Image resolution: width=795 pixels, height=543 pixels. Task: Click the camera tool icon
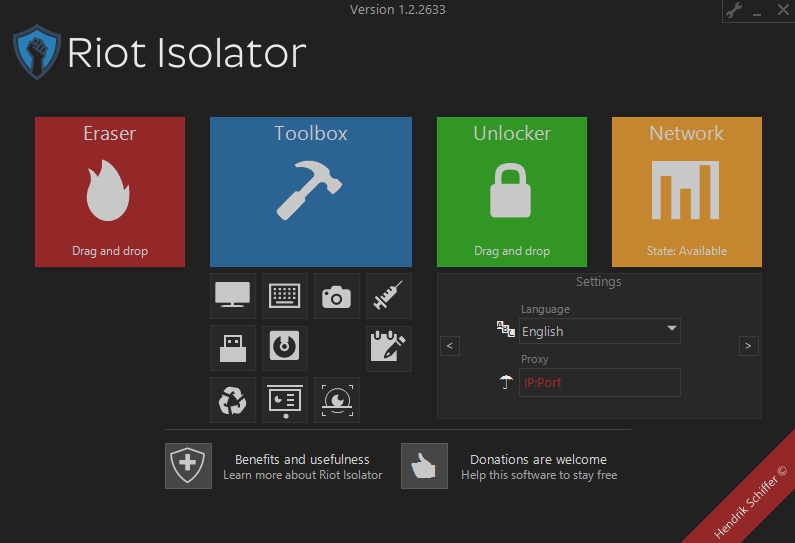pos(337,296)
